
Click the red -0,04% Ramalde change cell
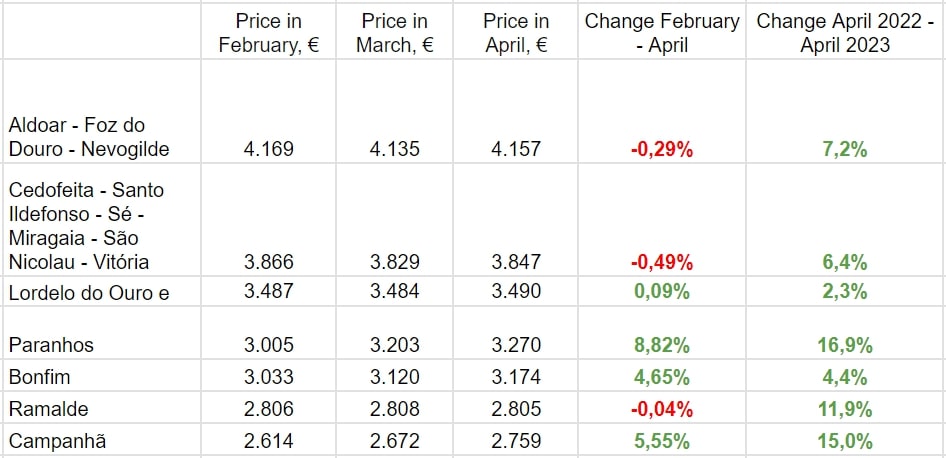(x=662, y=408)
